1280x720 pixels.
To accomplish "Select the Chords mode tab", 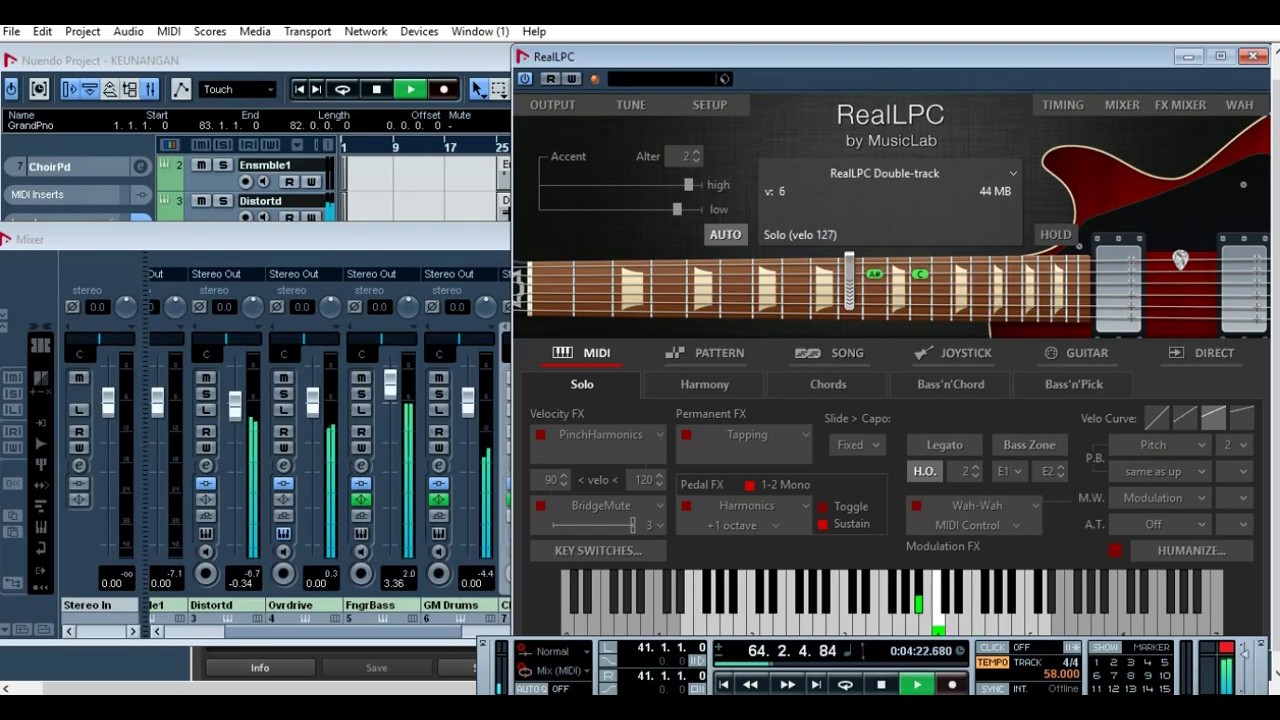I will [828, 384].
